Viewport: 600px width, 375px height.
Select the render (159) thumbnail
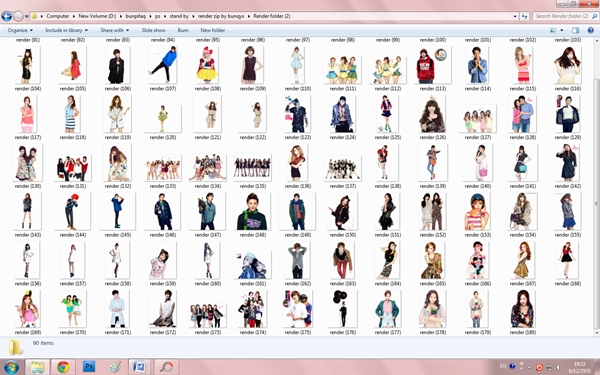[x=163, y=260]
